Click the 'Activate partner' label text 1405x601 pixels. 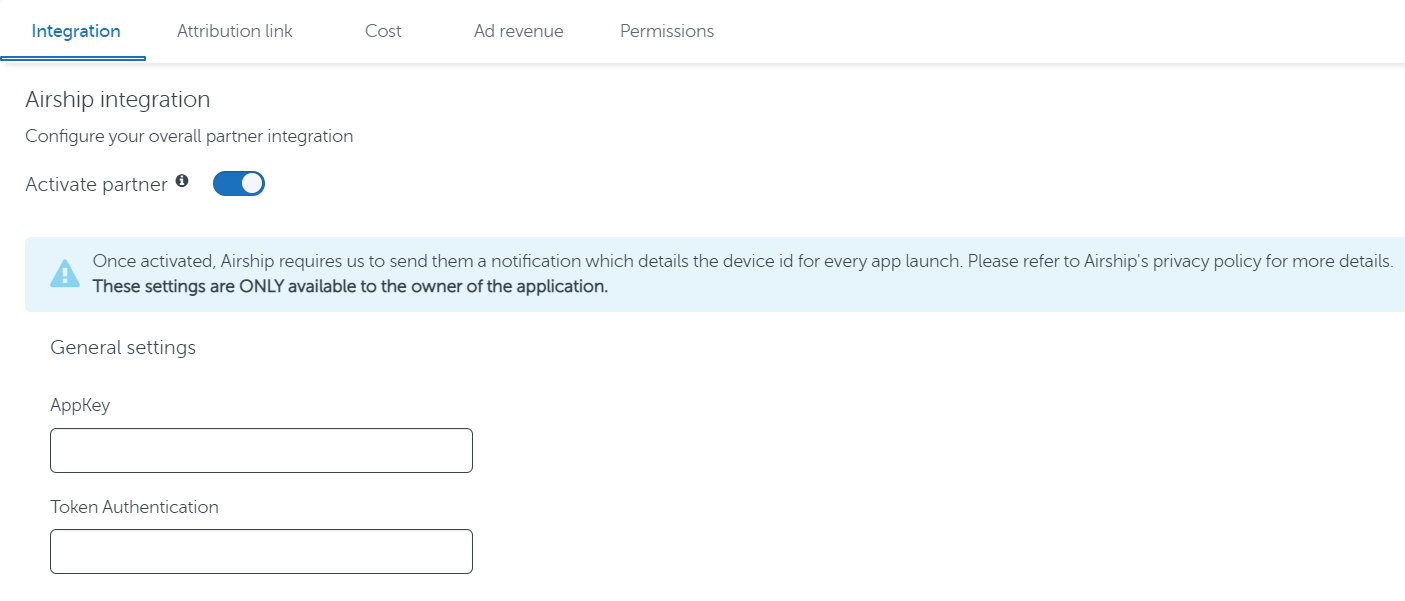click(96, 185)
